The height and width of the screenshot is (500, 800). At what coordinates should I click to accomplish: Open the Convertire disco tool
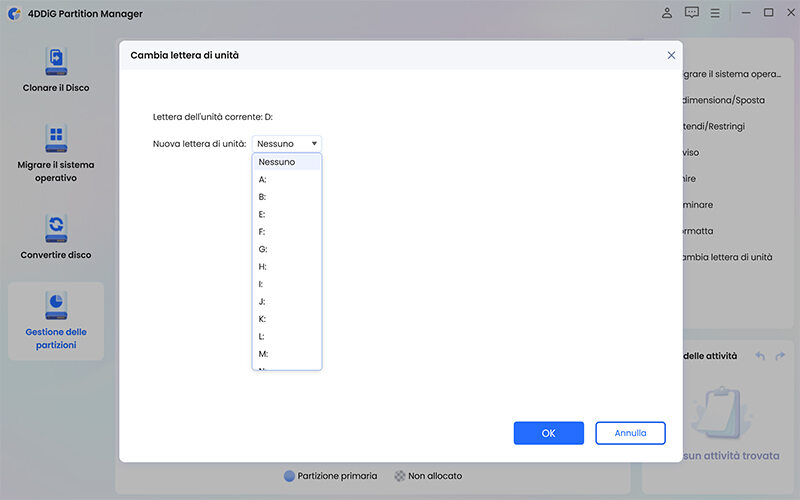click(x=56, y=237)
